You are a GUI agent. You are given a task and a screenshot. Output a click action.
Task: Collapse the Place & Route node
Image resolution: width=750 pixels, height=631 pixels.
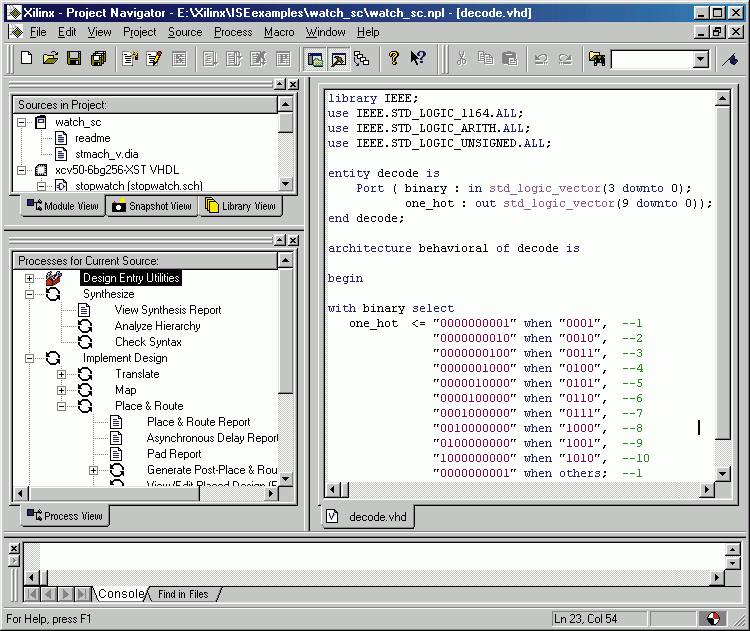(x=61, y=406)
